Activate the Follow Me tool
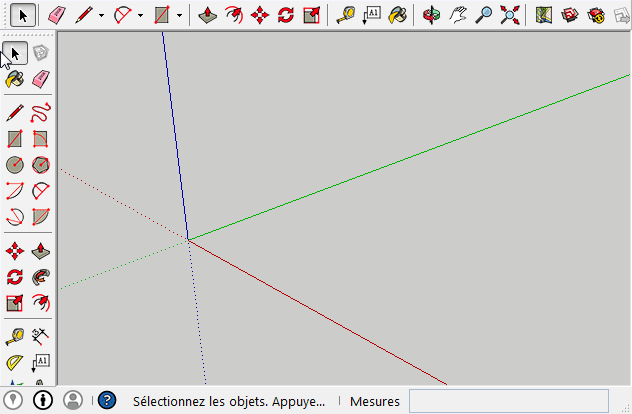Image resolution: width=632 pixels, height=414 pixels. [x=41, y=277]
